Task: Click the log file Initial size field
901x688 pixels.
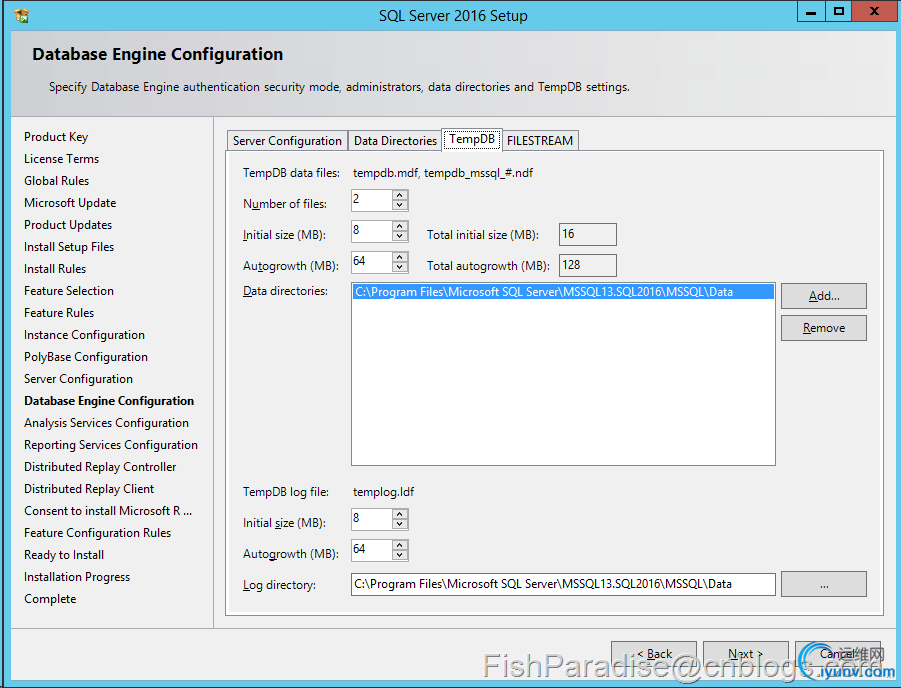Action: (x=372, y=519)
